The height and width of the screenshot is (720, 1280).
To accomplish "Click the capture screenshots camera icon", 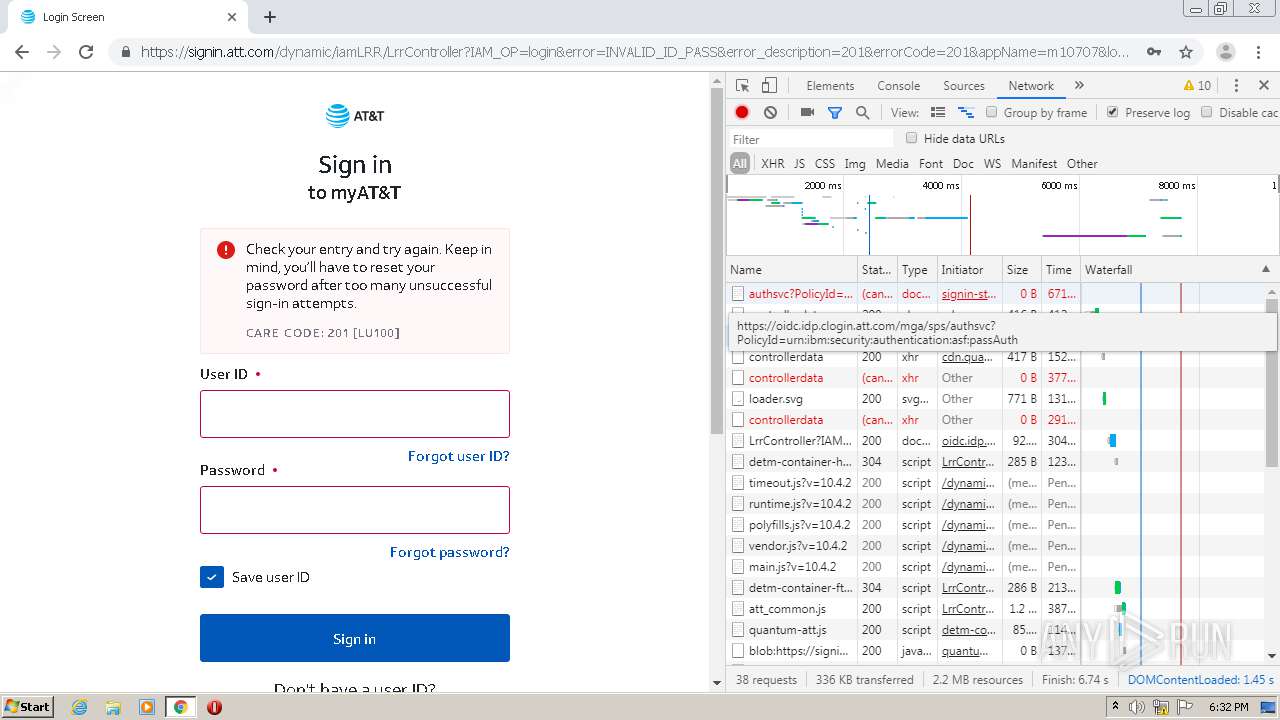I will (807, 113).
